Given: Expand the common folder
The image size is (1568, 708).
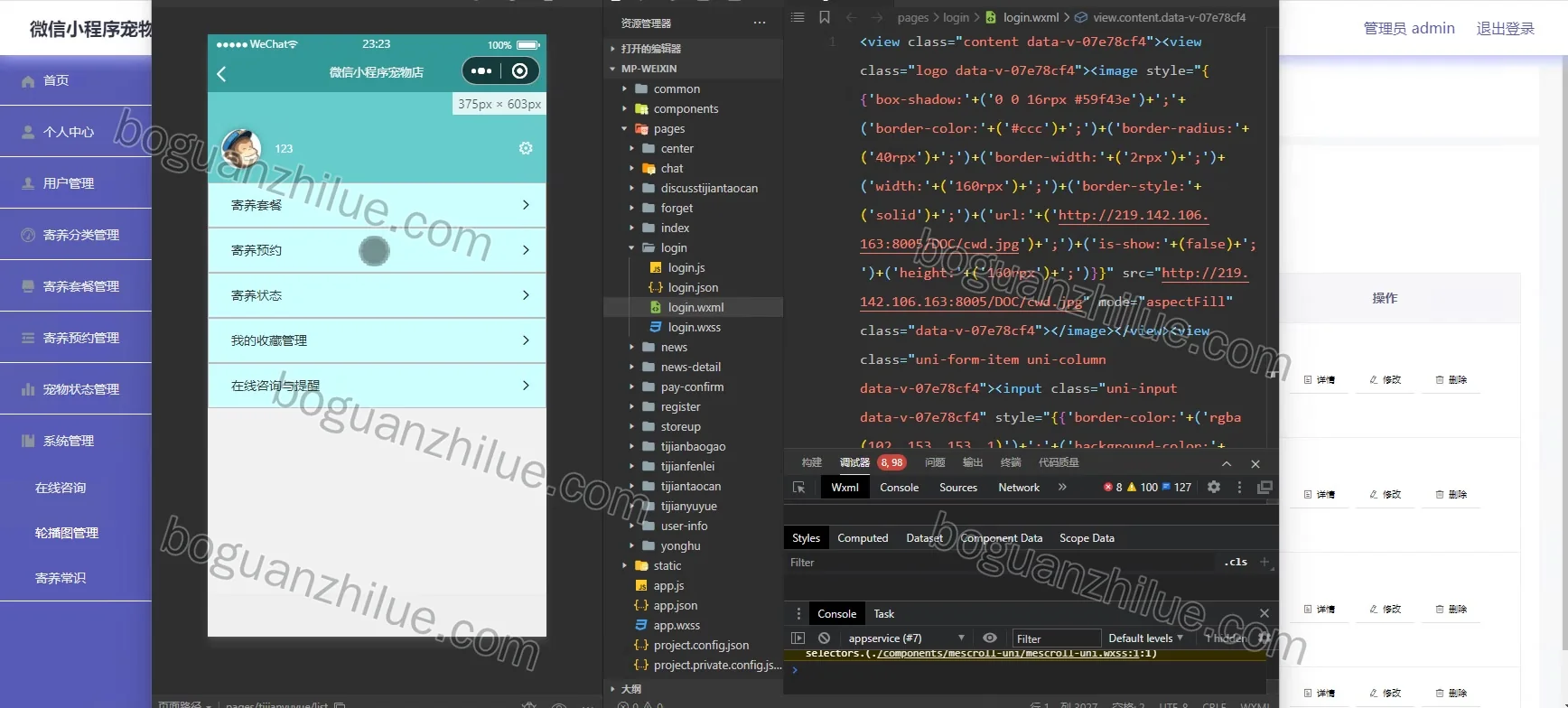Looking at the screenshot, I should 677,88.
